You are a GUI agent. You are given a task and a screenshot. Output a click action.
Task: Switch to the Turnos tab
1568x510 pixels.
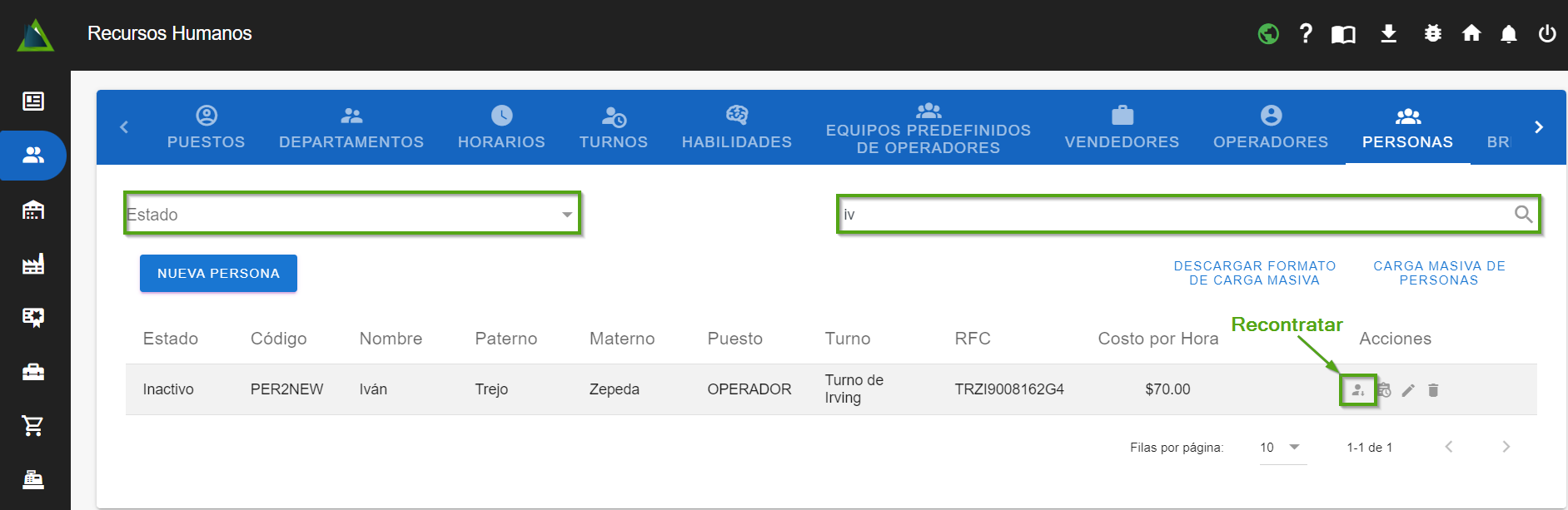[x=613, y=127]
